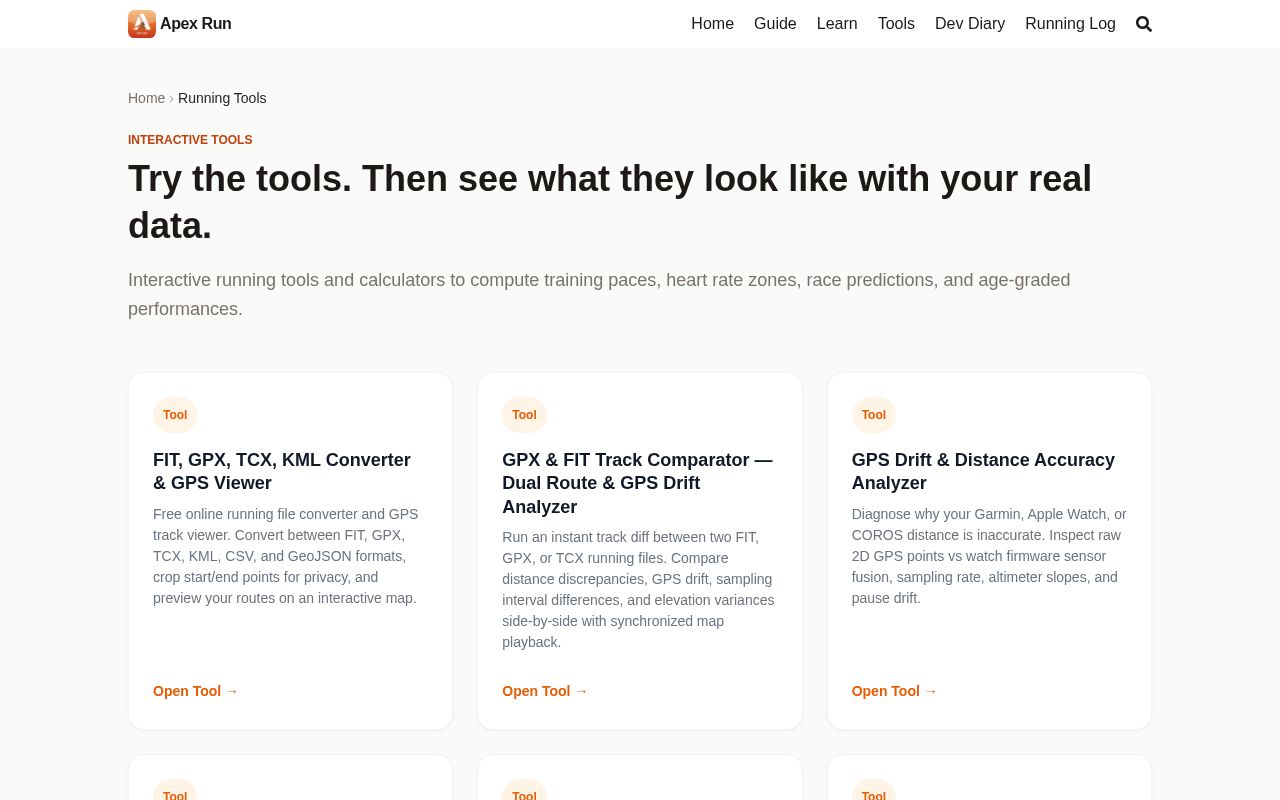
Task: Open the Guide nav item
Action: [x=775, y=24]
